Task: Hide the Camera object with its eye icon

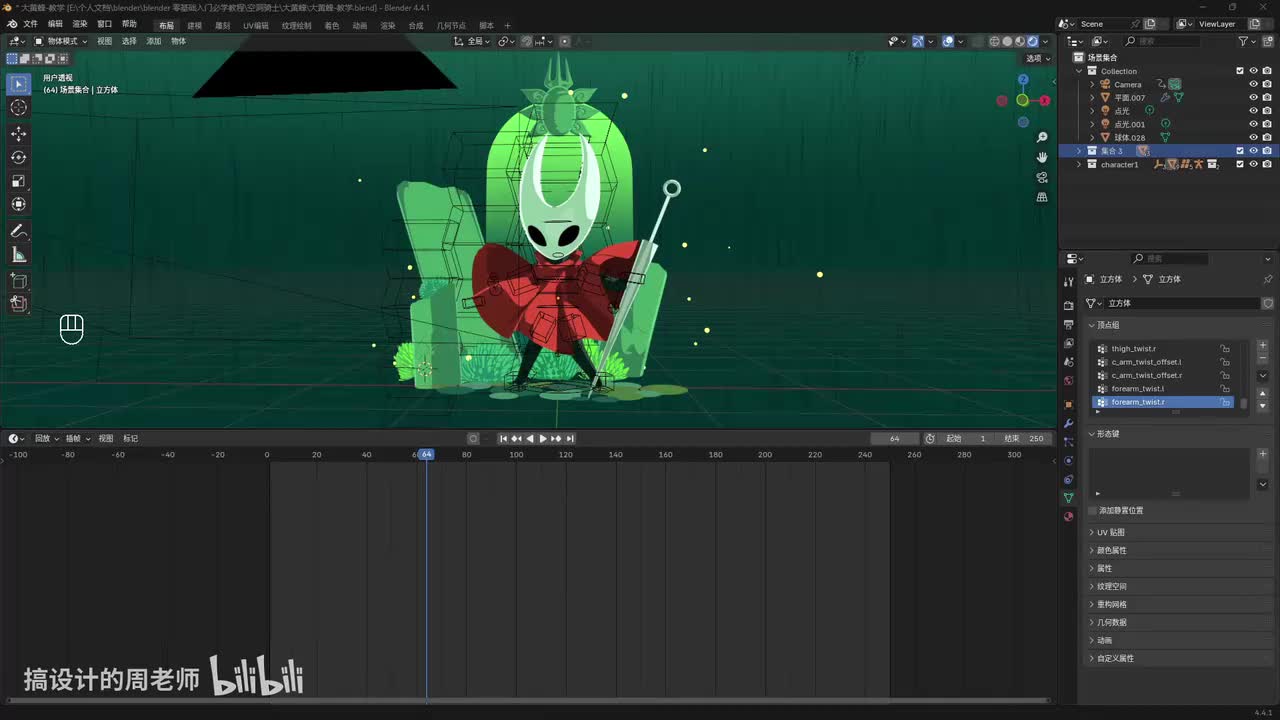Action: [x=1253, y=85]
